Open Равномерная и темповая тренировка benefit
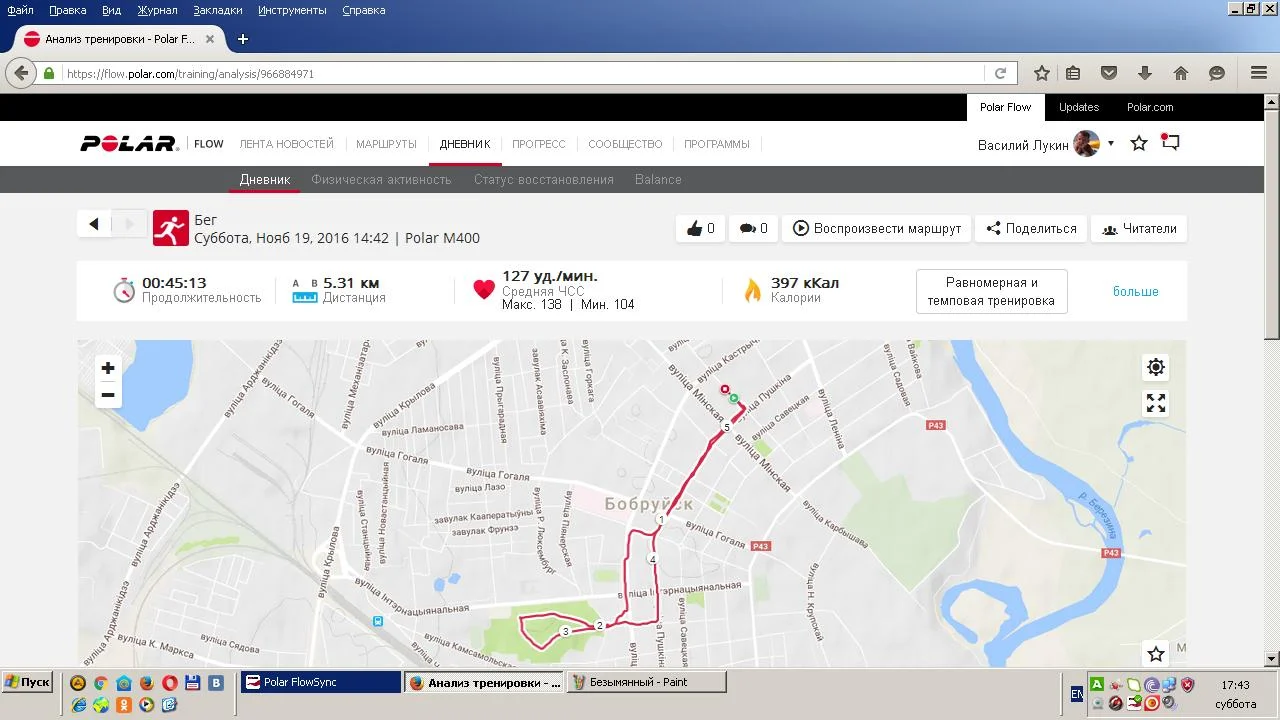This screenshot has height=720, width=1280. coord(992,291)
